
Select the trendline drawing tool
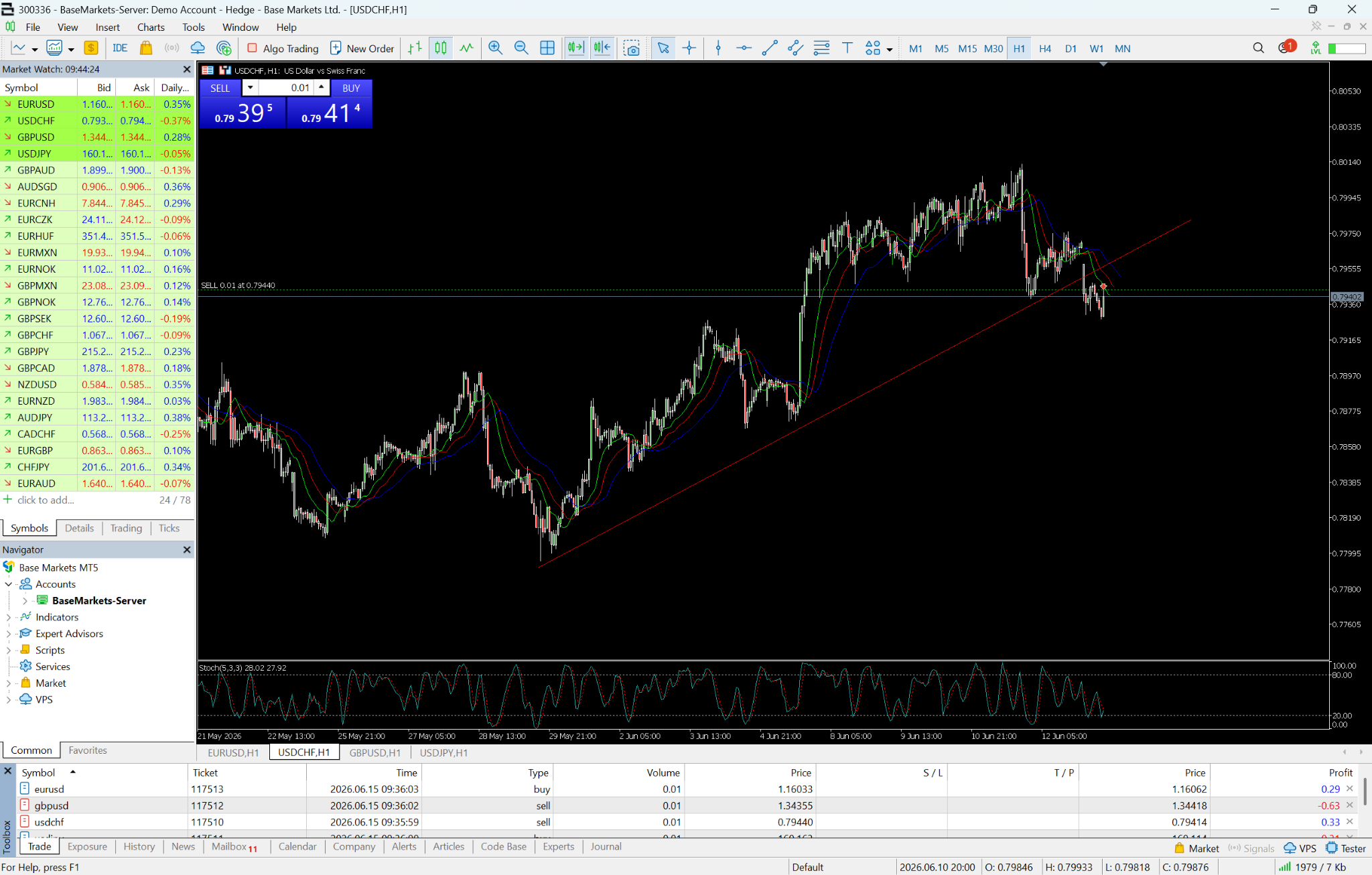[770, 48]
